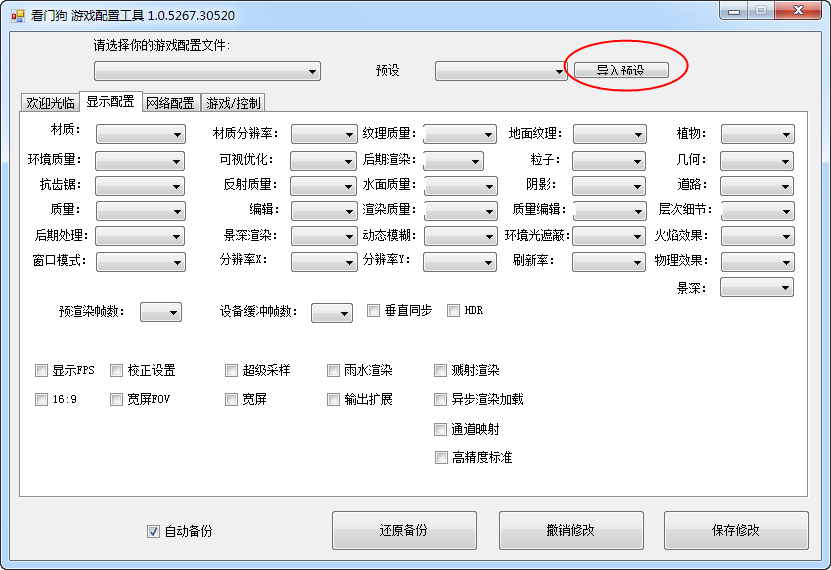Open the 编辑 dropdown
This screenshot has height=570, width=831.
(324, 211)
